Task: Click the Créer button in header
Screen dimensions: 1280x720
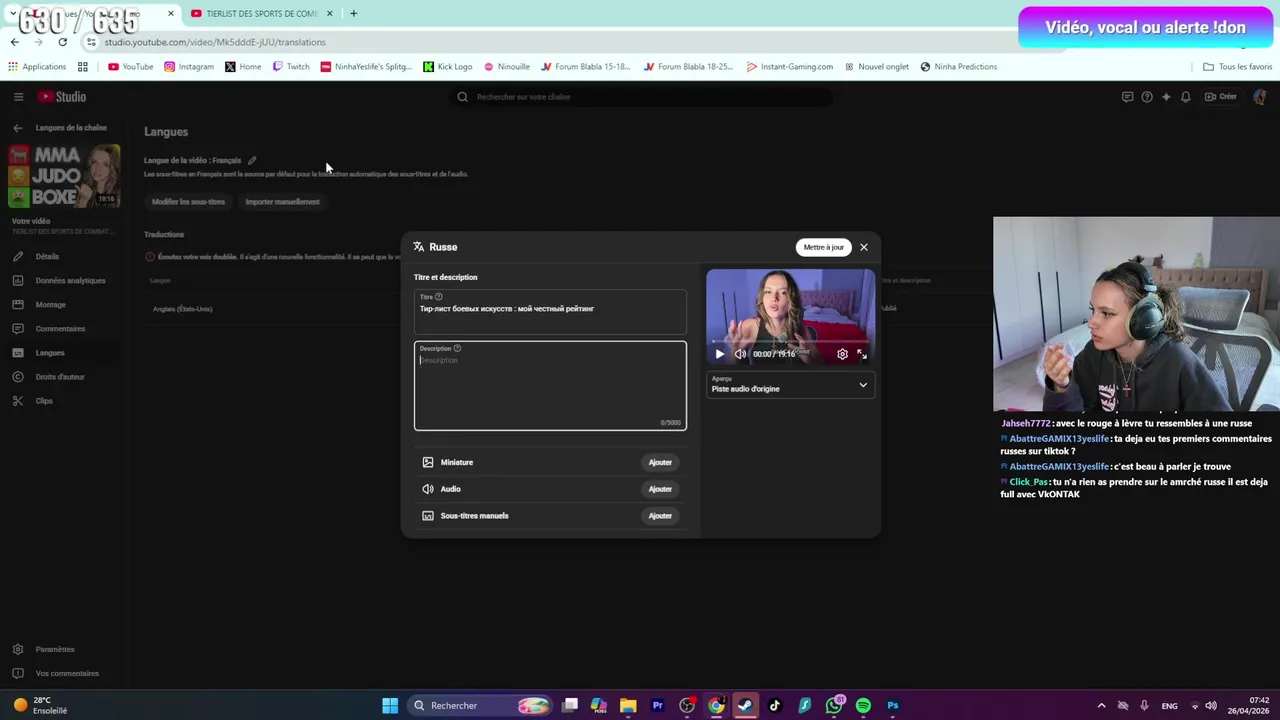Action: [x=1221, y=97]
